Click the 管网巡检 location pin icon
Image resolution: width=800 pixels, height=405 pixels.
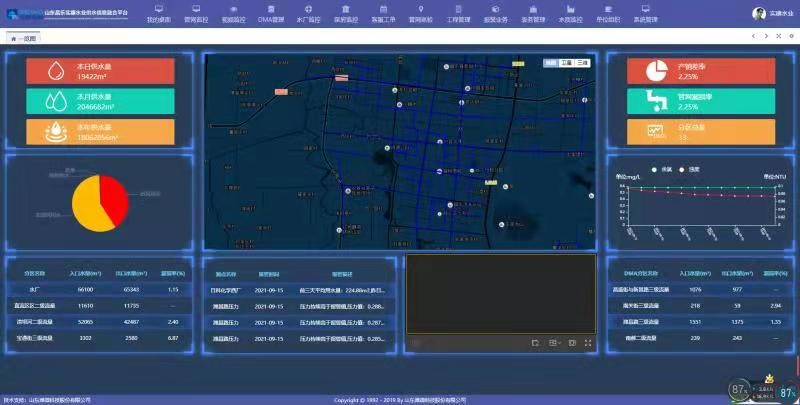coord(420,8)
